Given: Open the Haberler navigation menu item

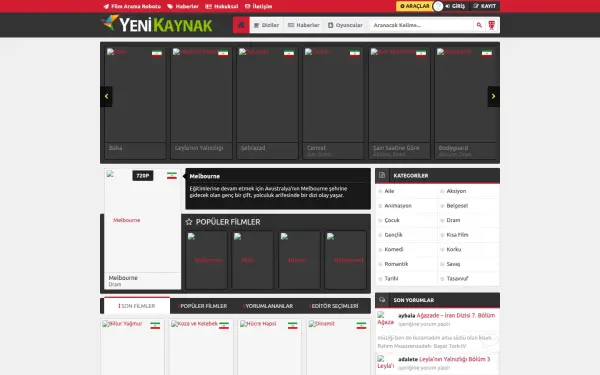Looking at the screenshot, I should (303, 25).
